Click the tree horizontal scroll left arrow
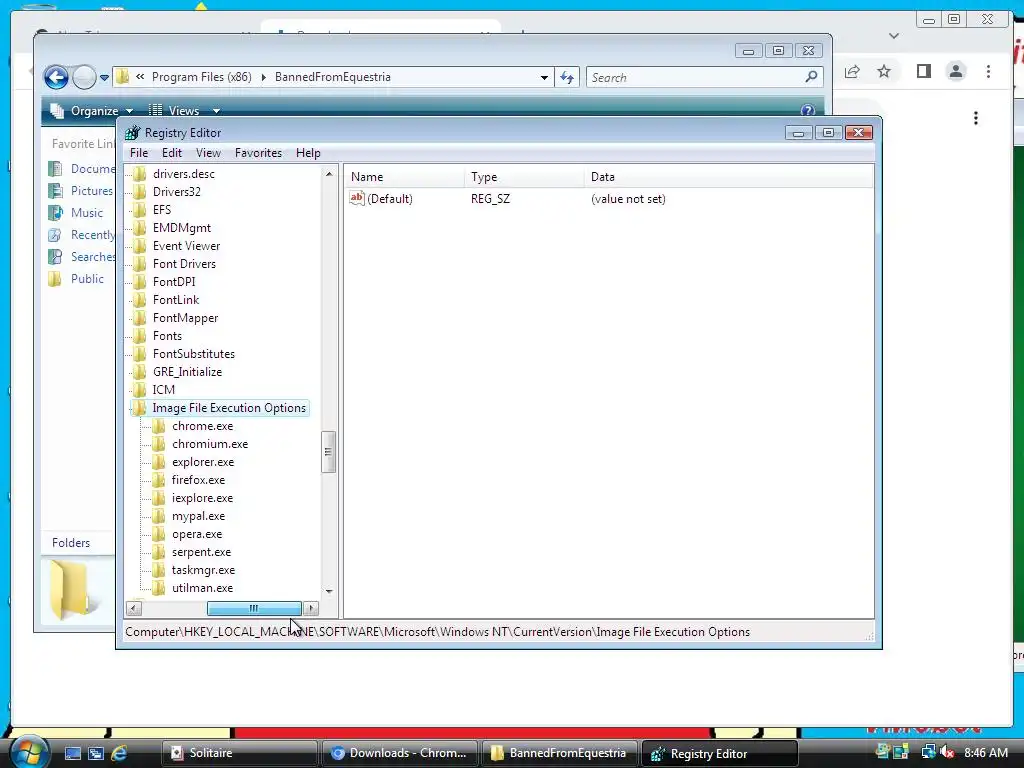1024x768 pixels. (x=133, y=608)
